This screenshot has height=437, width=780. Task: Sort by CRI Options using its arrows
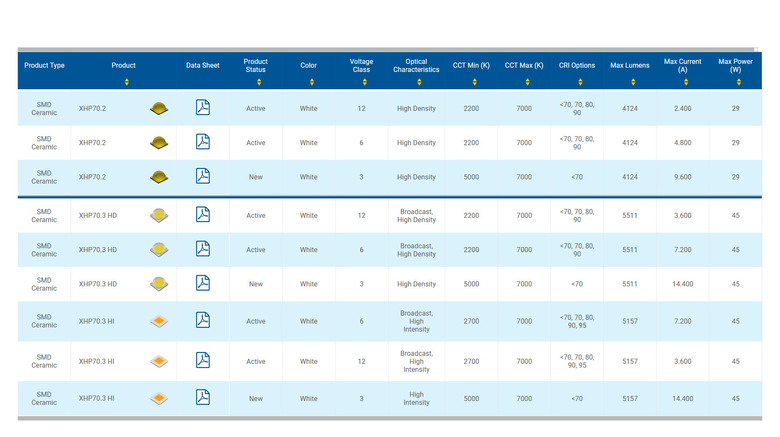point(580,82)
